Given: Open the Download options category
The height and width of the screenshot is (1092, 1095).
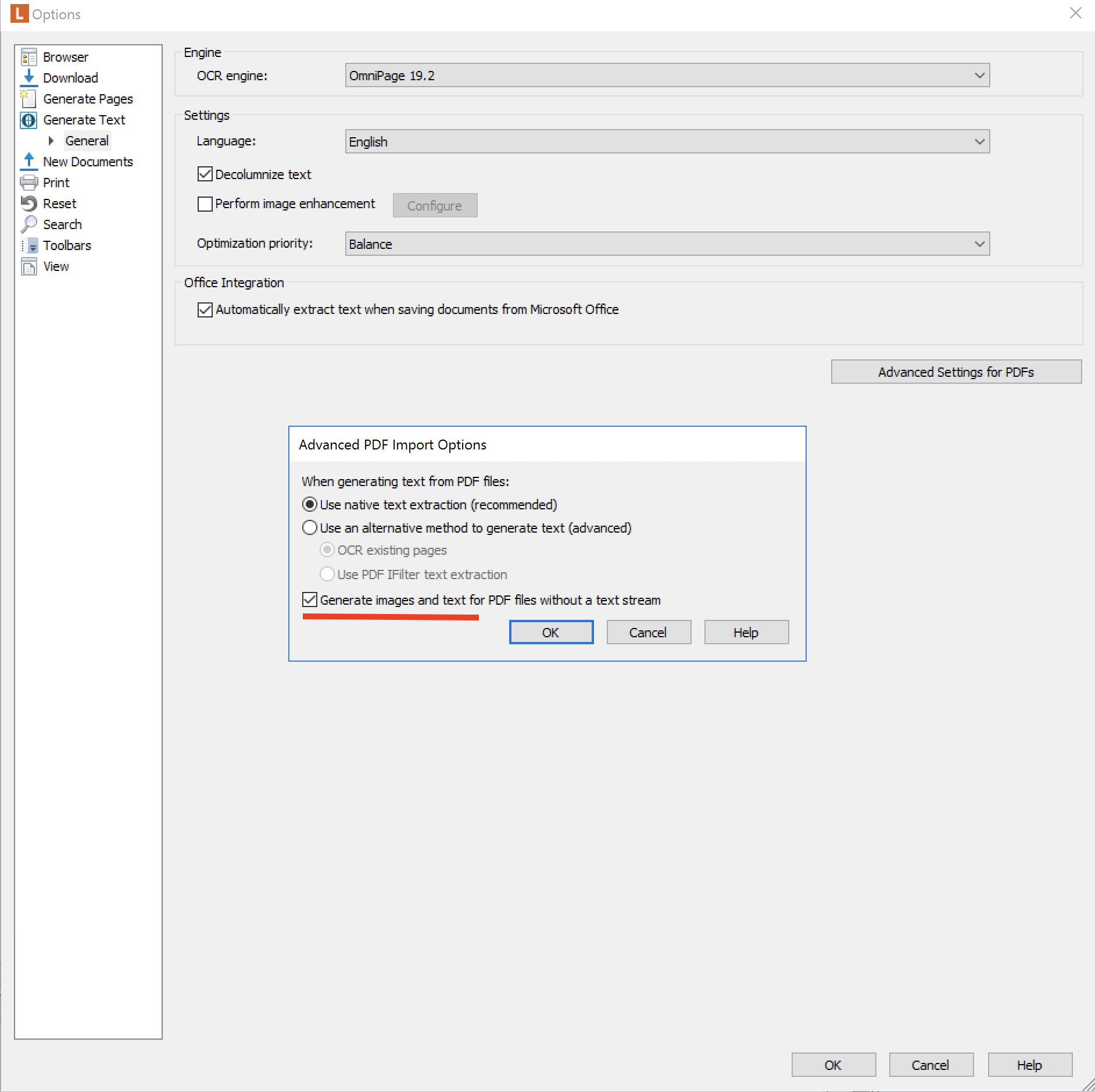Looking at the screenshot, I should click(70, 78).
